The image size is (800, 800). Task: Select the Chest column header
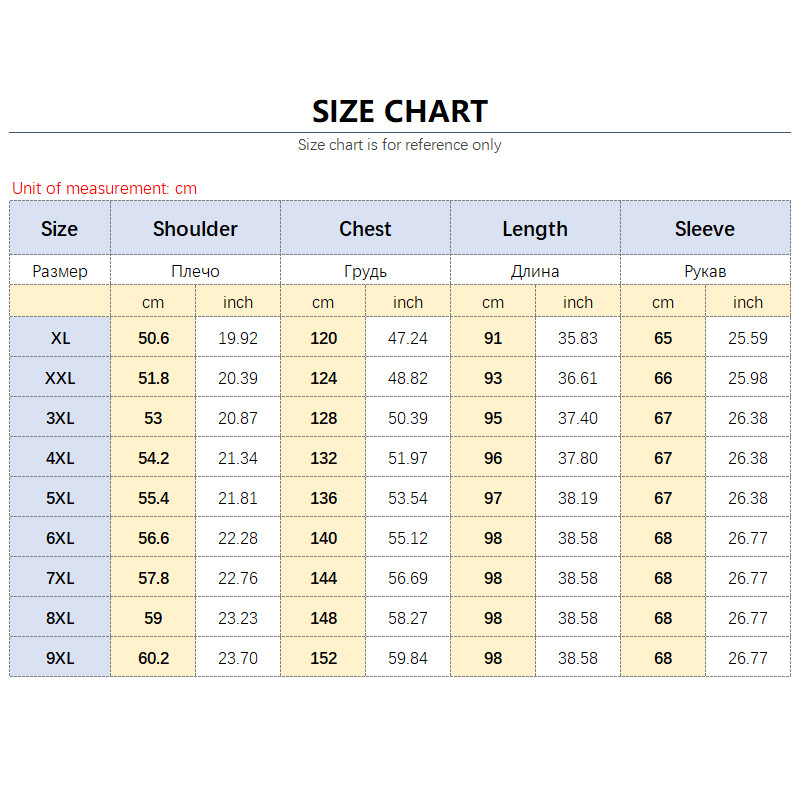pyautogui.click(x=365, y=229)
